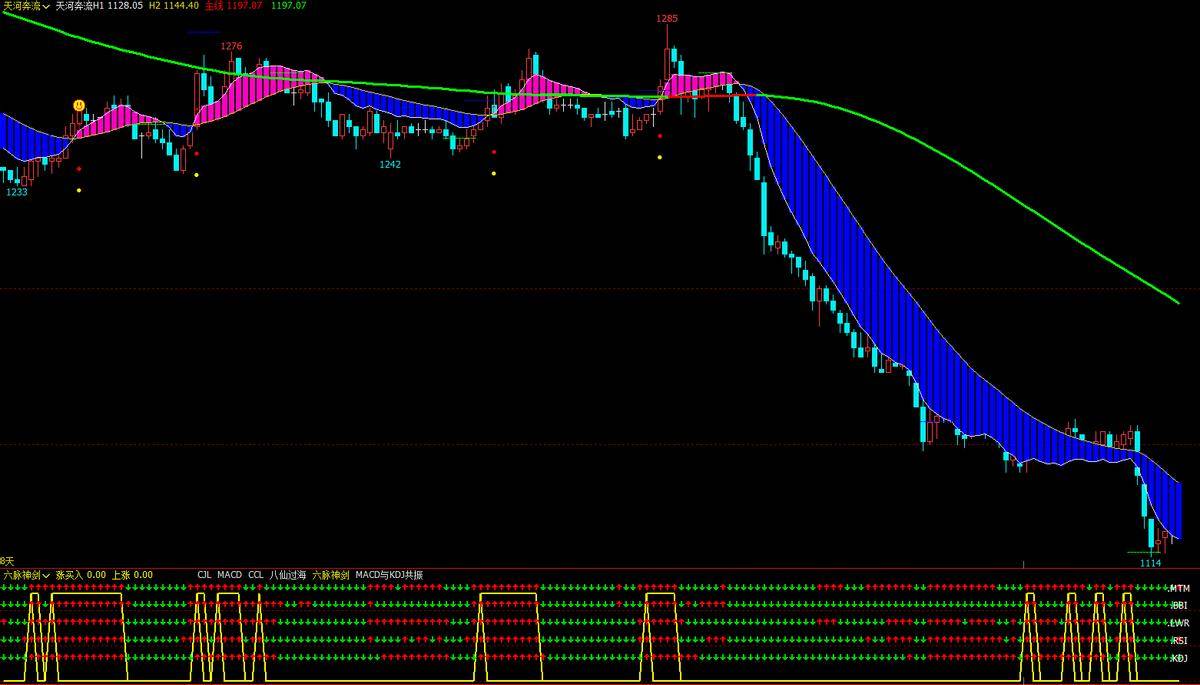
Task: Select the MACD与KDJ共振 indicator tab
Action: click(x=390, y=575)
